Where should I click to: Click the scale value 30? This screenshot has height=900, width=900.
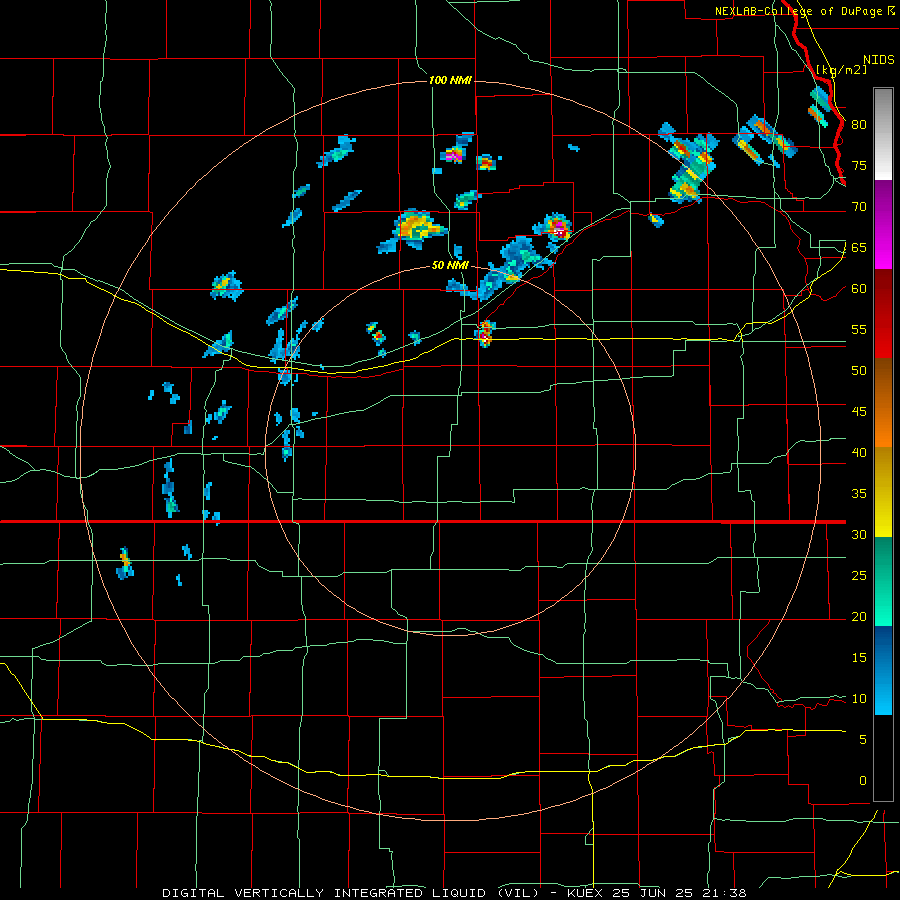859,535
